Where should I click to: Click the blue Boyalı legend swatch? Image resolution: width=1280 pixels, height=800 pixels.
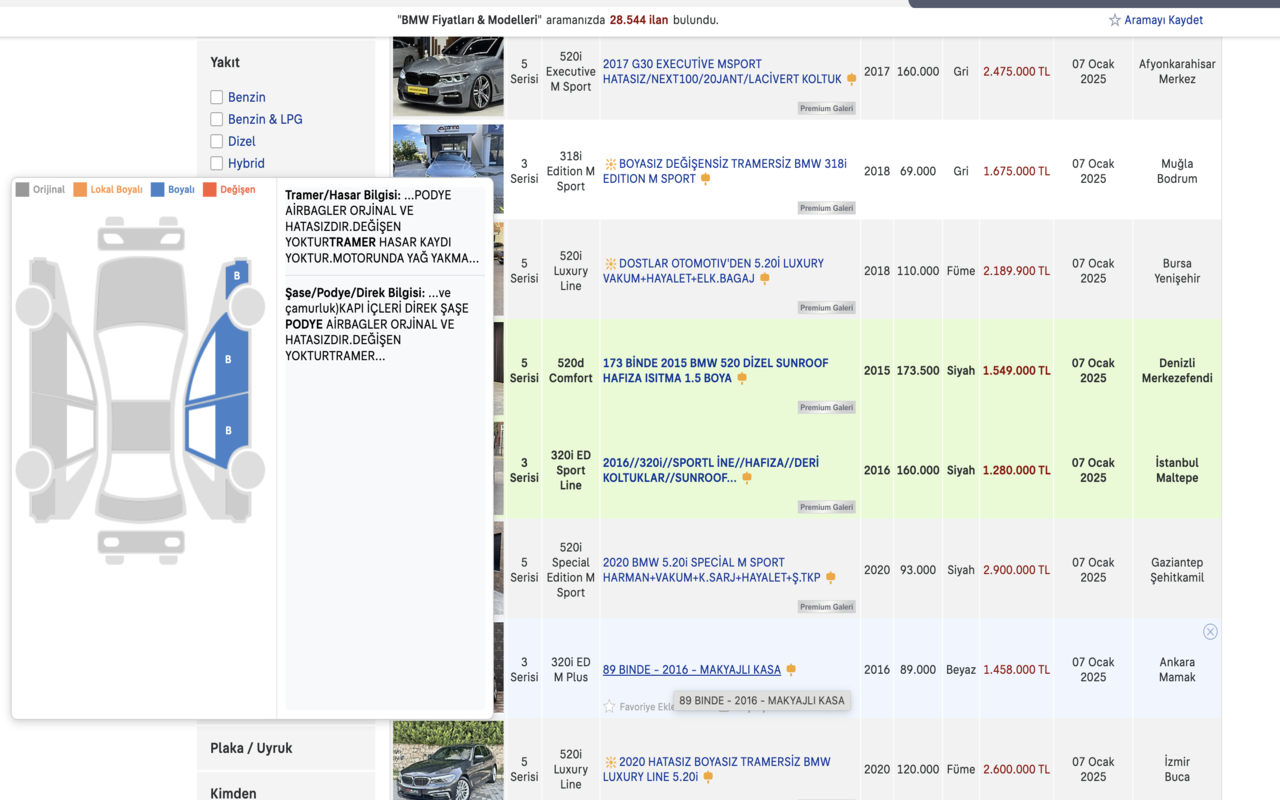tap(158, 190)
